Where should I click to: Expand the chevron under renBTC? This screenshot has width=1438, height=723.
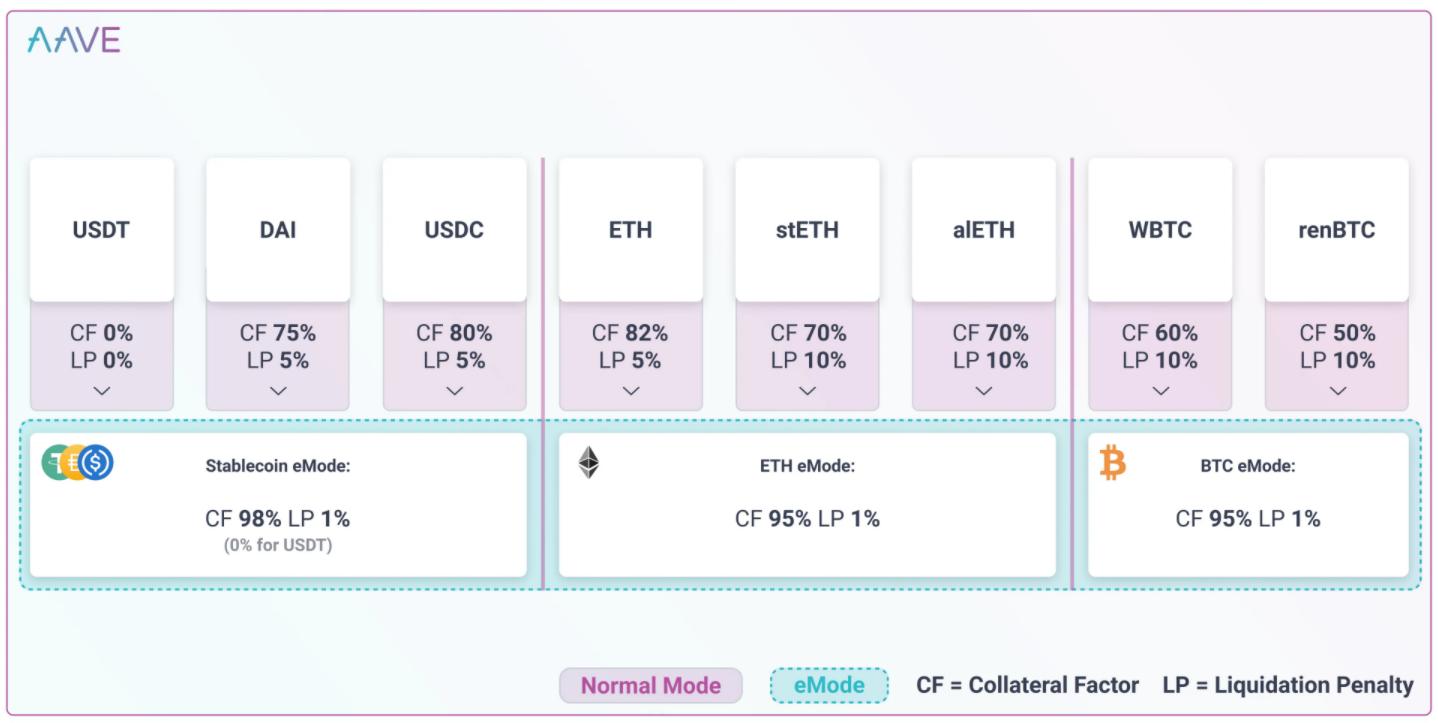[x=1337, y=391]
